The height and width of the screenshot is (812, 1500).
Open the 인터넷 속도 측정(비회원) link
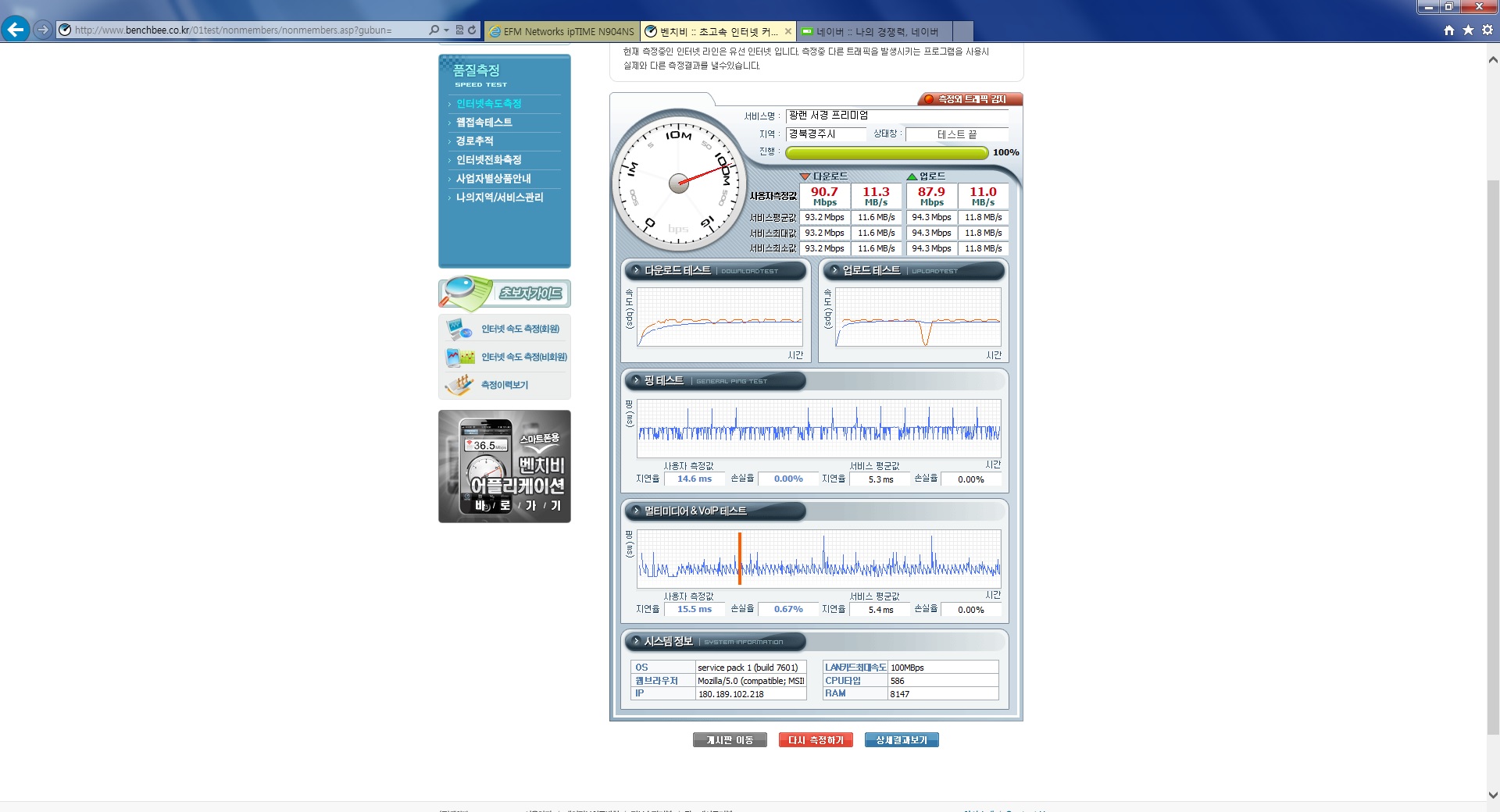click(524, 357)
